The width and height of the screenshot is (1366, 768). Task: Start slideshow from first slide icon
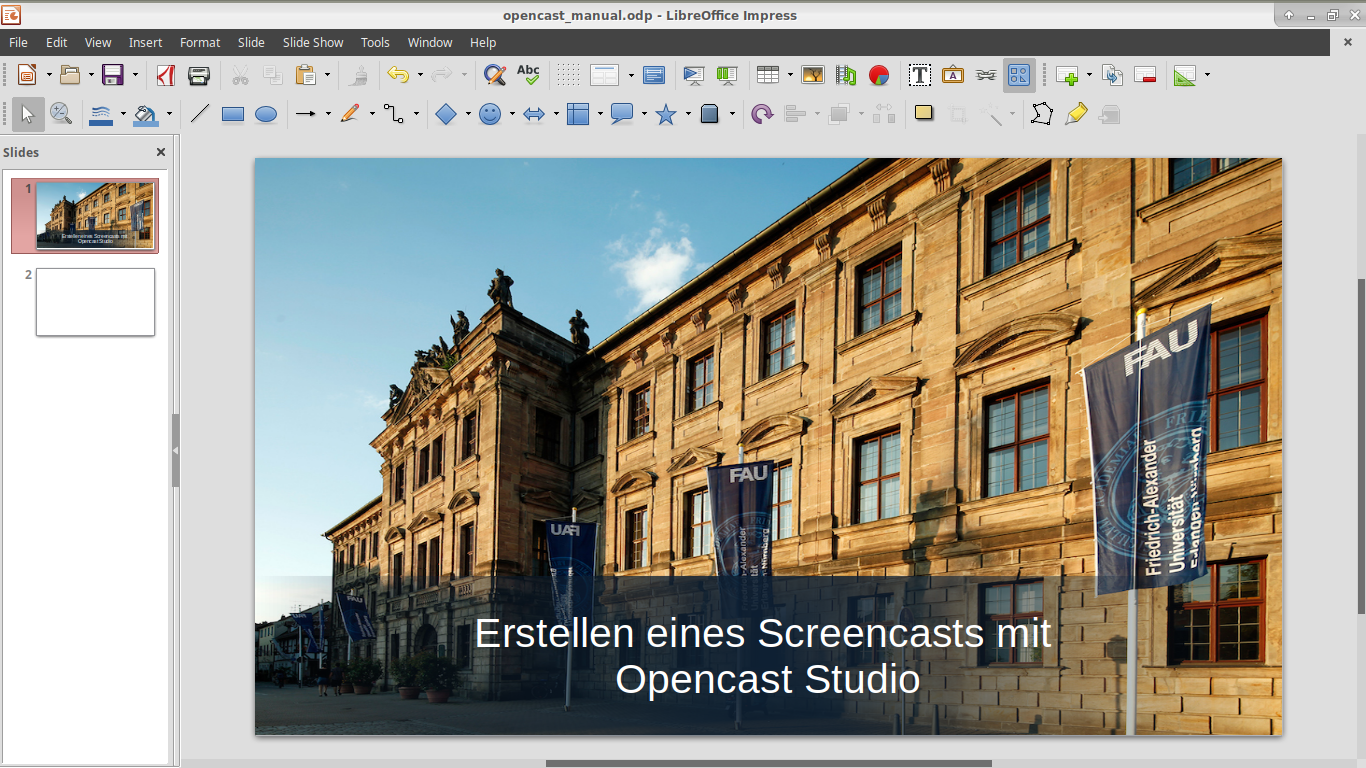(x=693, y=75)
